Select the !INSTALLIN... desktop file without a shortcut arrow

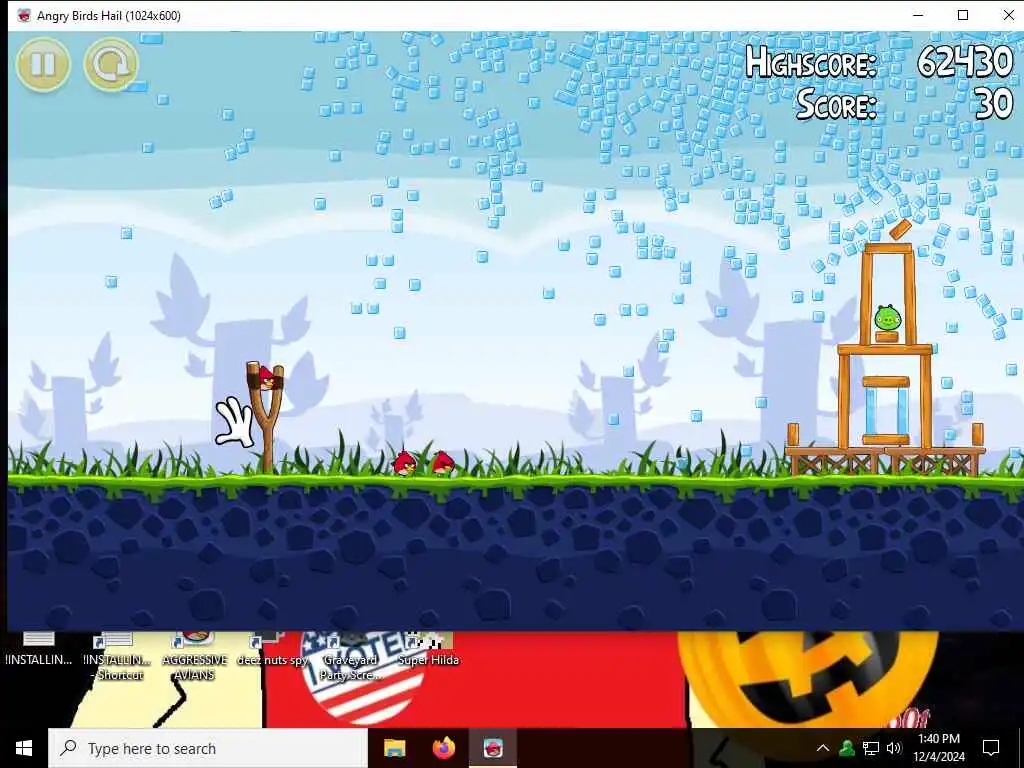click(39, 650)
